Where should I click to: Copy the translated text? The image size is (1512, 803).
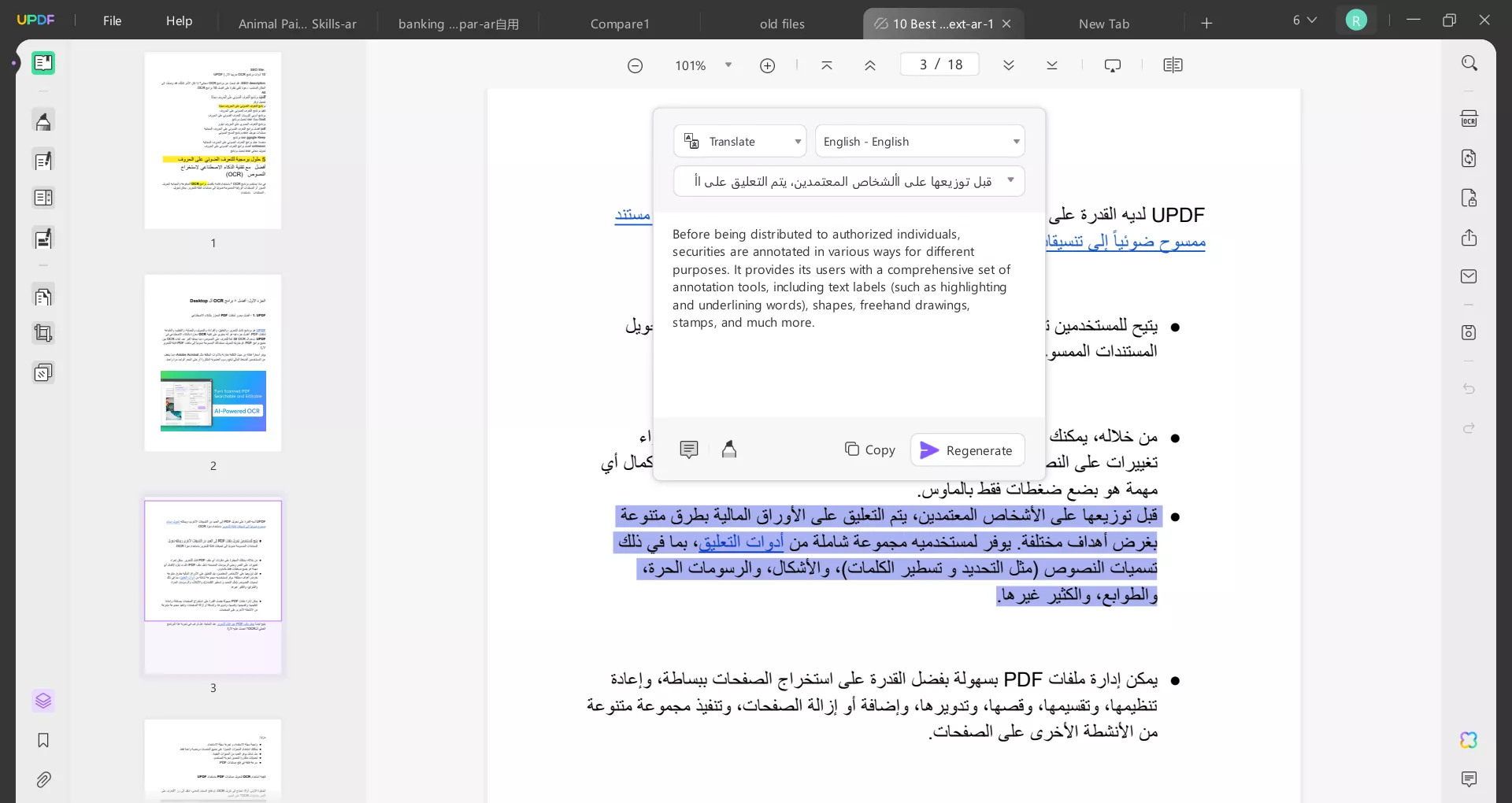pyautogui.click(x=869, y=450)
